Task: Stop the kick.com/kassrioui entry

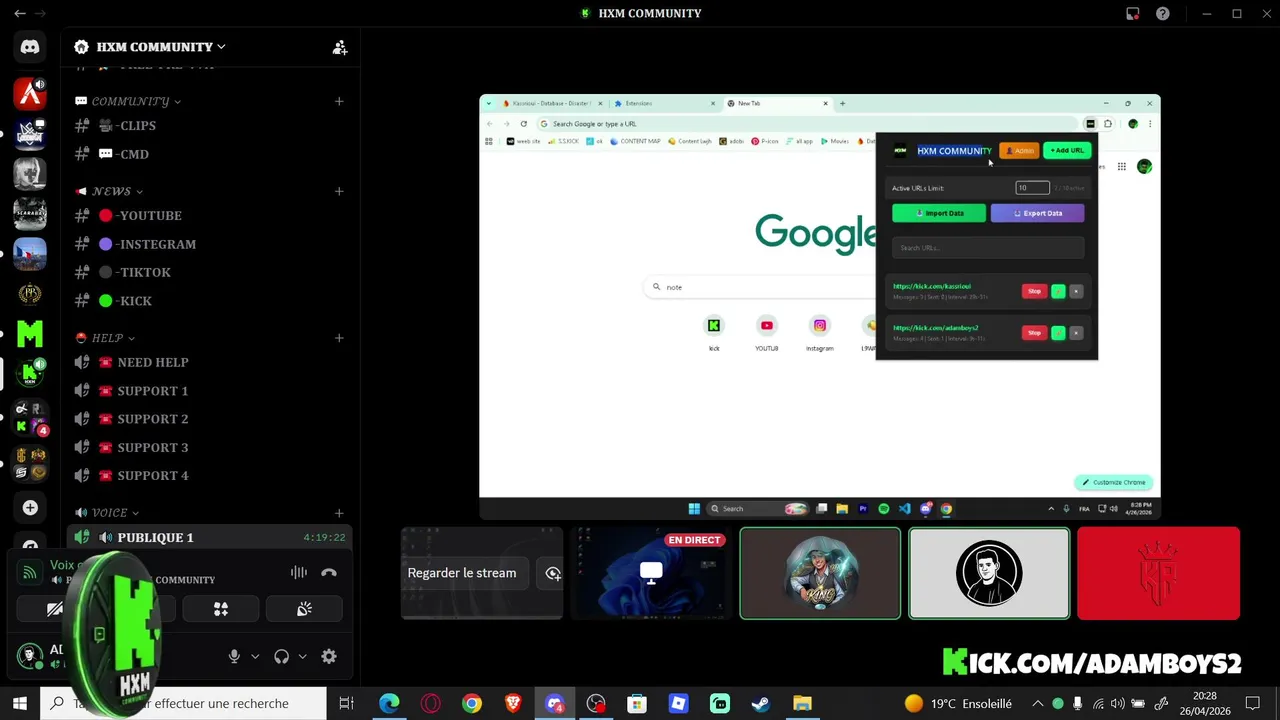Action: (x=1034, y=291)
